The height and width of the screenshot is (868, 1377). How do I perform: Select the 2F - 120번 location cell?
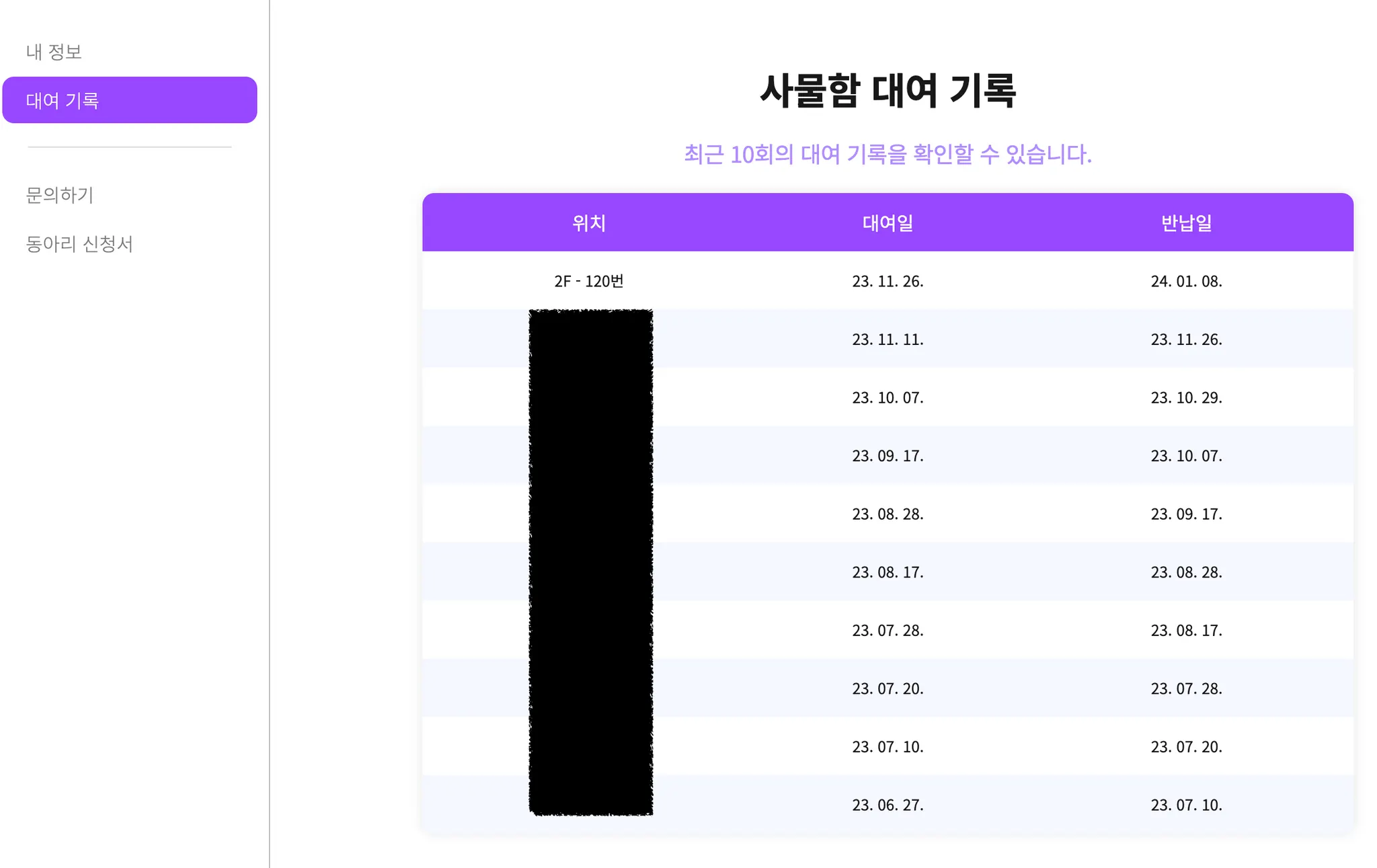(589, 281)
